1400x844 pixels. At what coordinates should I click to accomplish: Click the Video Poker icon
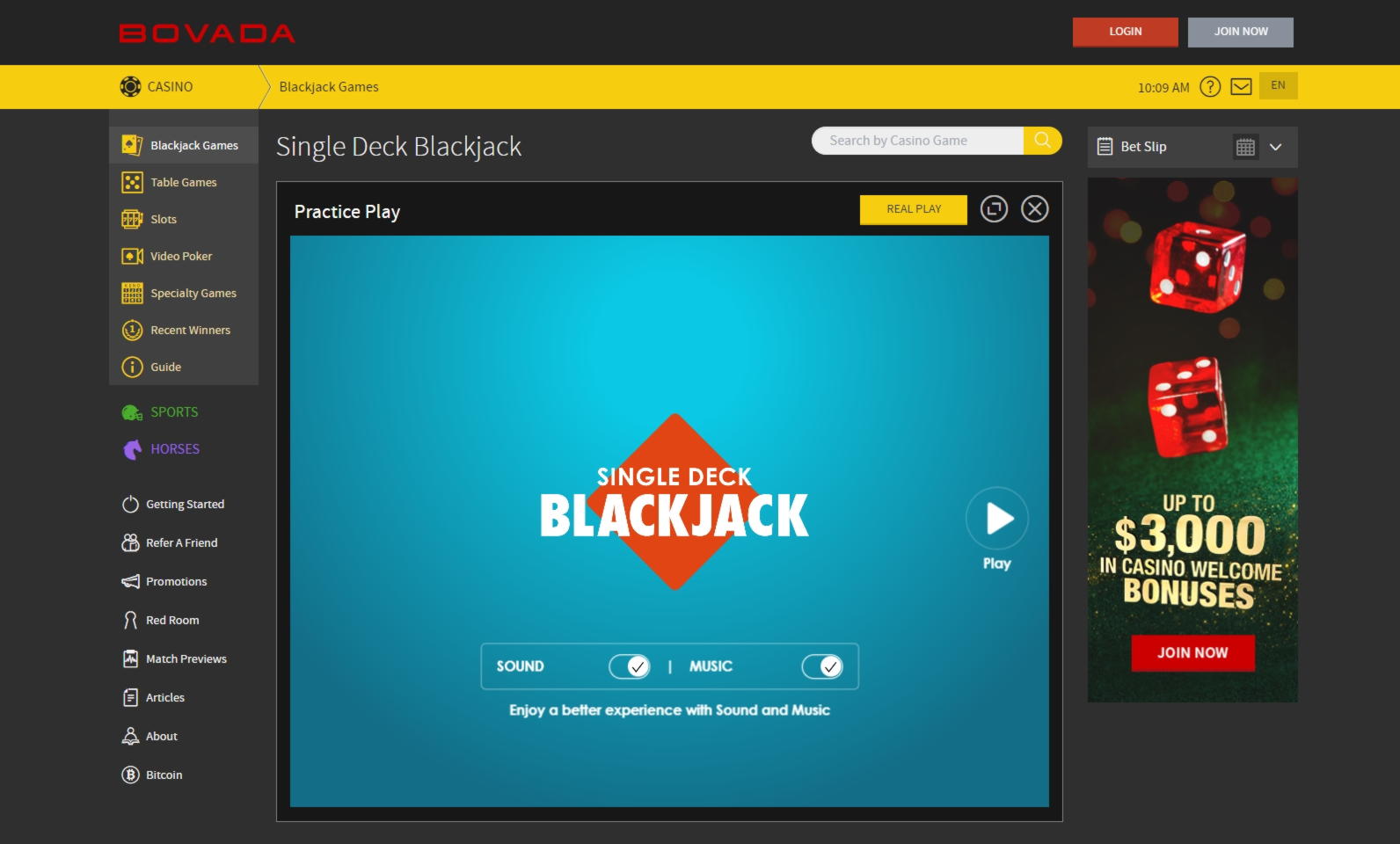coord(132,256)
